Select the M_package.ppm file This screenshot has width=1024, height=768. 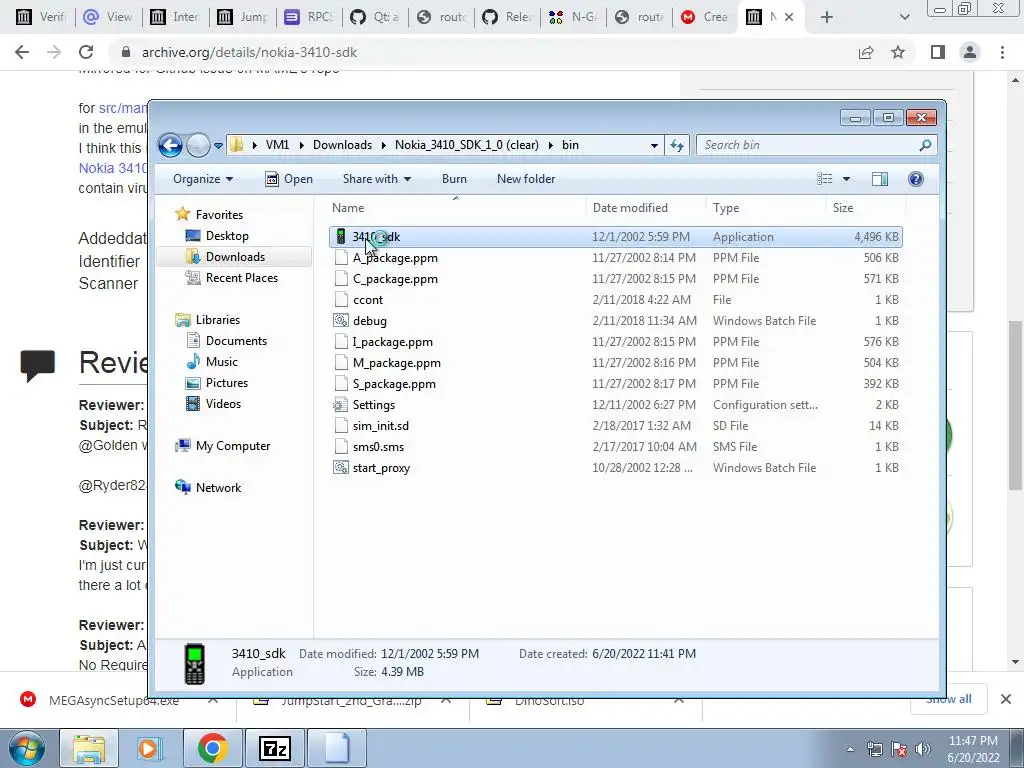coord(396,362)
